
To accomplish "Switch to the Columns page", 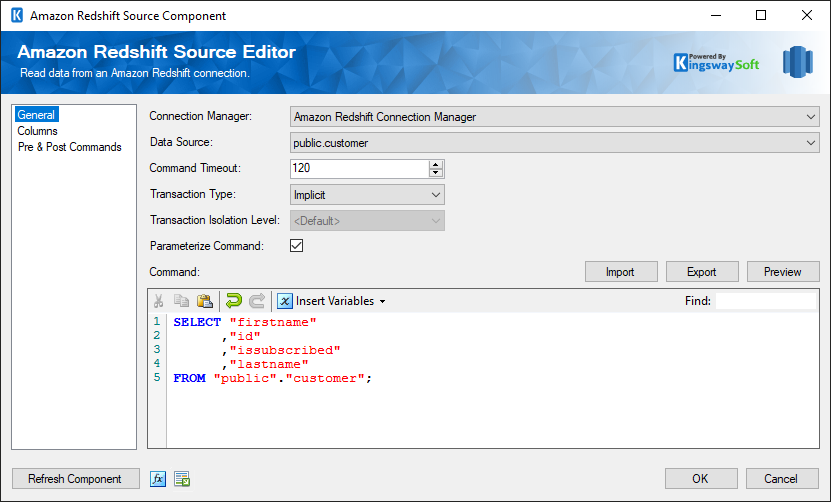I will (x=37, y=131).
